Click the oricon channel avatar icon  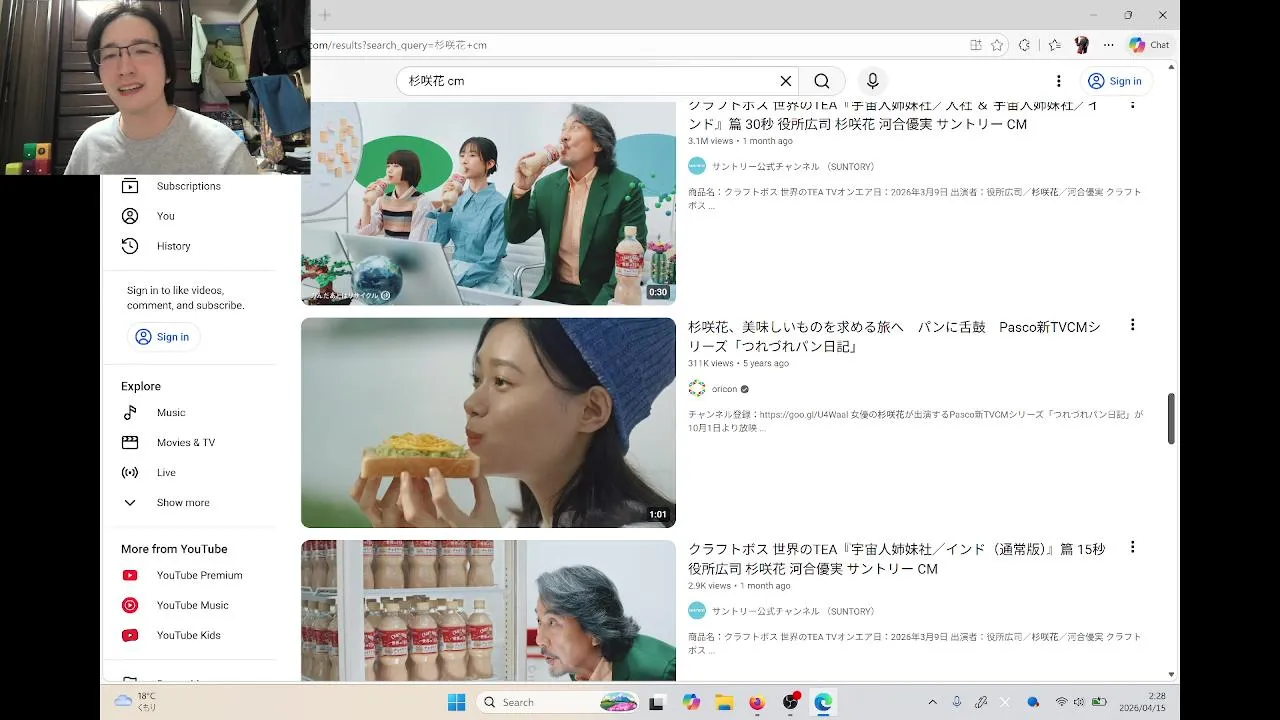(x=697, y=389)
